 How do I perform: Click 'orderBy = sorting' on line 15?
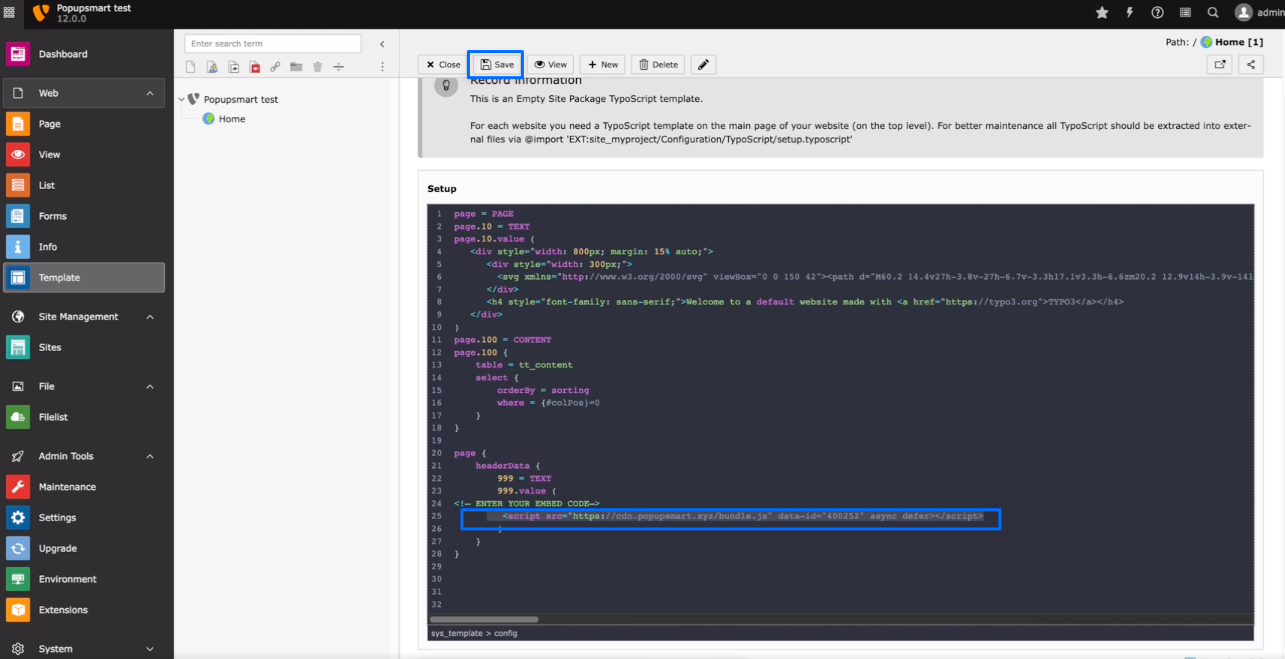[543, 390]
